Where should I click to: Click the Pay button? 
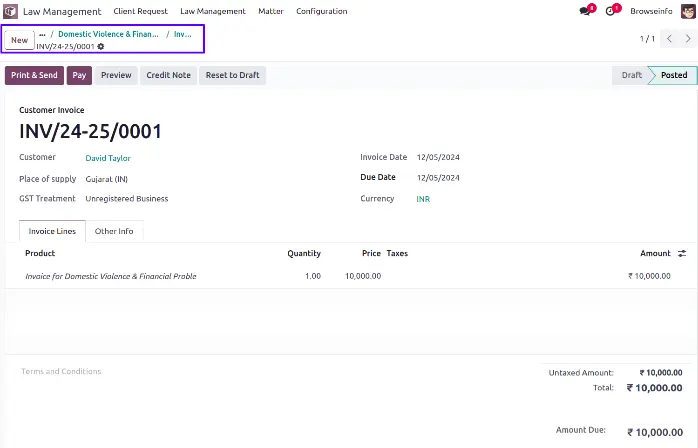(x=79, y=75)
